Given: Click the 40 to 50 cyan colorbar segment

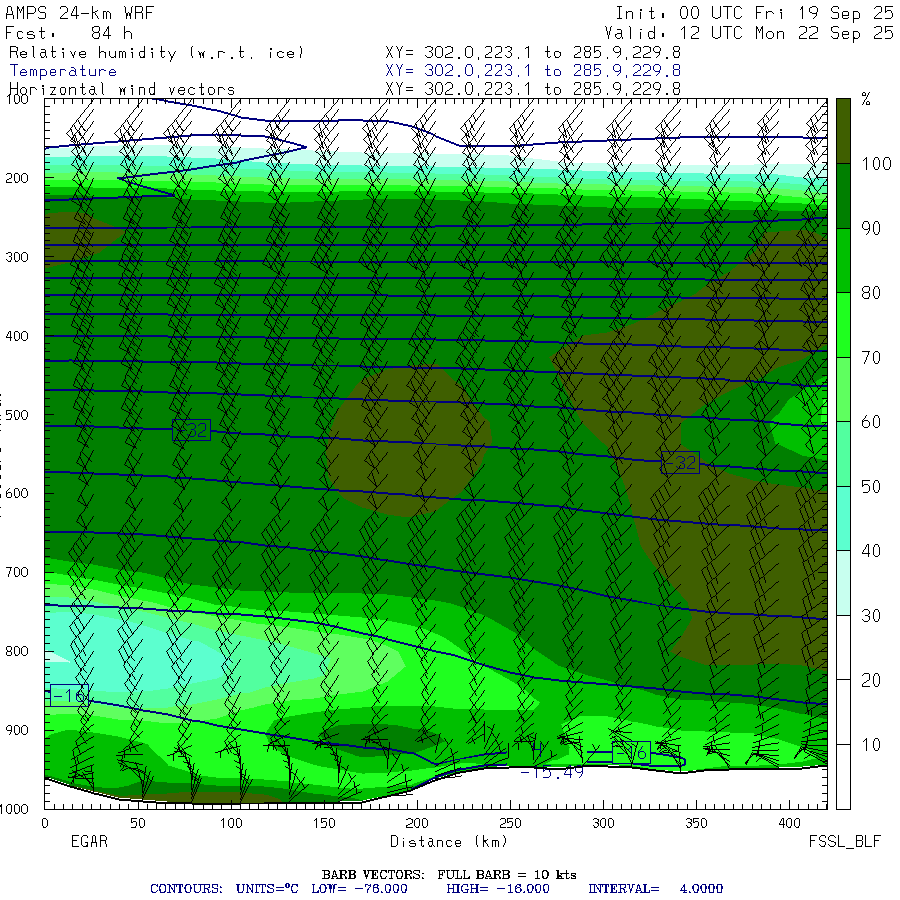Looking at the screenshot, I should [x=843, y=518].
